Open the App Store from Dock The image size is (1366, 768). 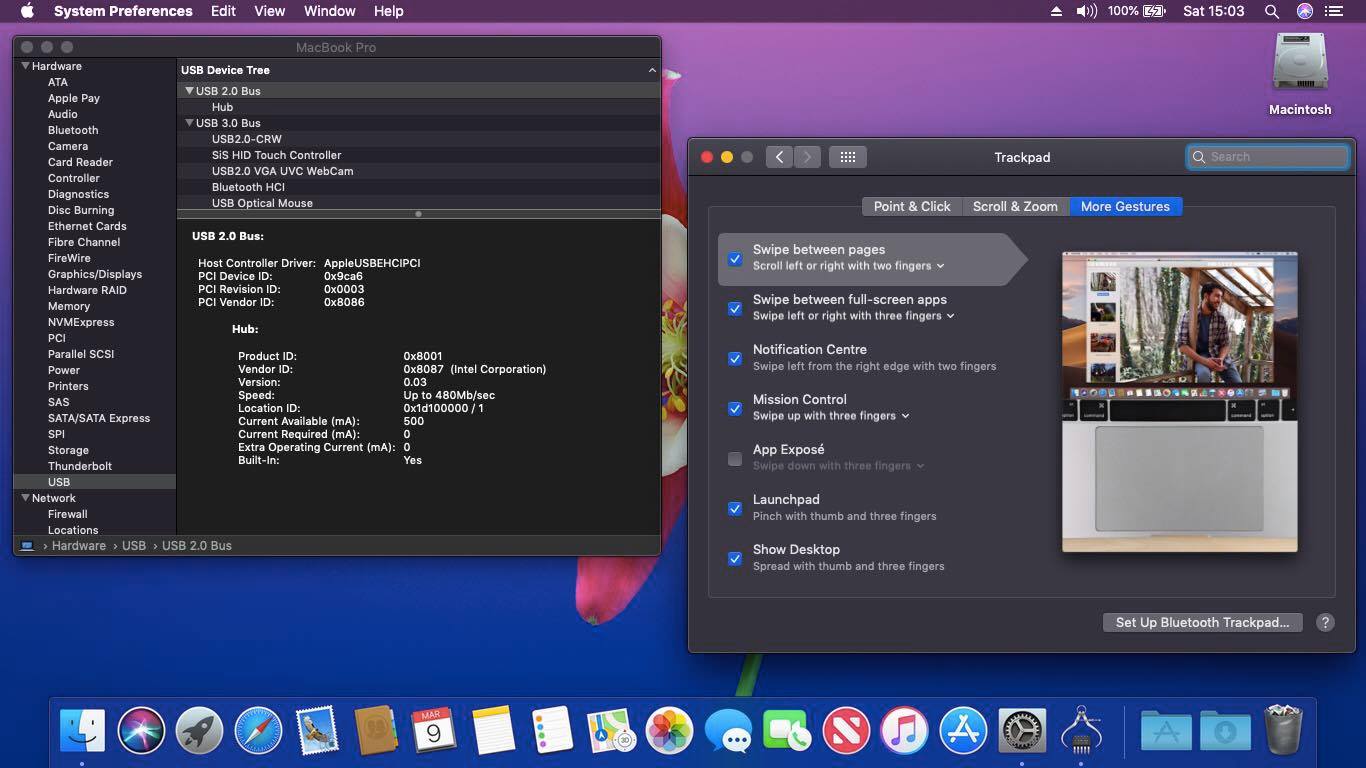coord(963,731)
